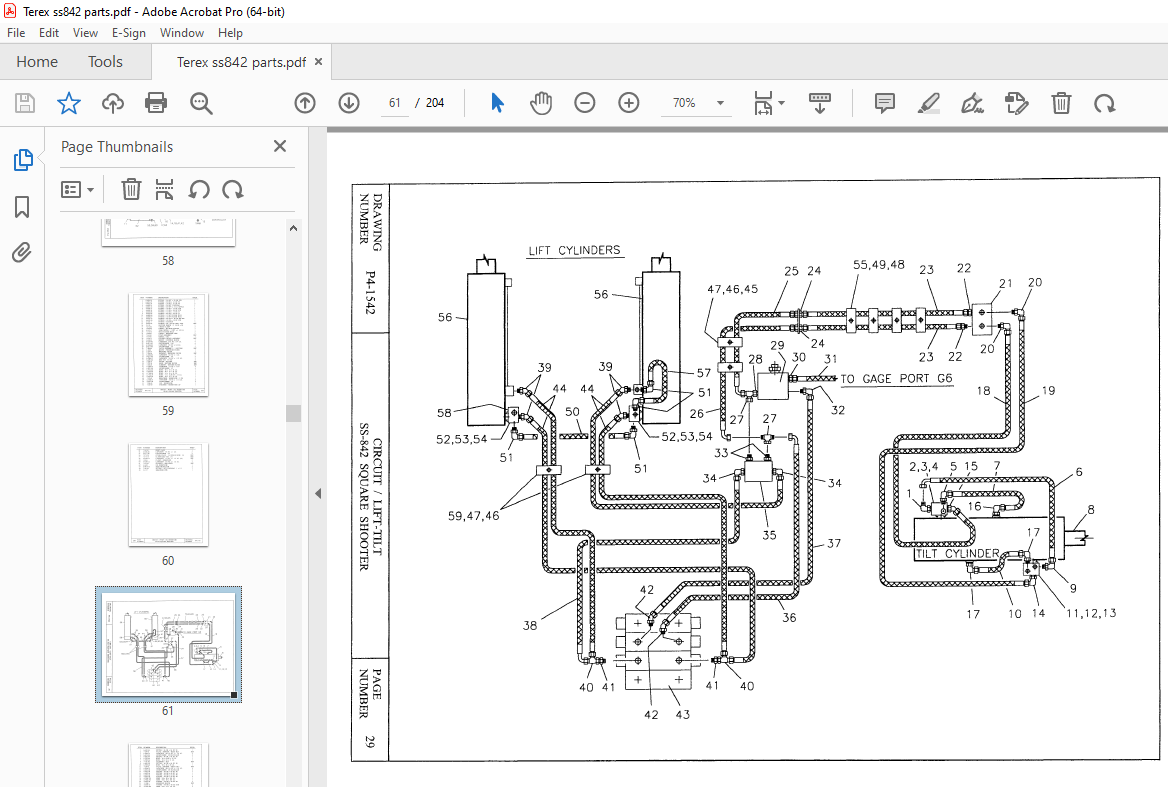Print the document using printer icon

pyautogui.click(x=156, y=103)
